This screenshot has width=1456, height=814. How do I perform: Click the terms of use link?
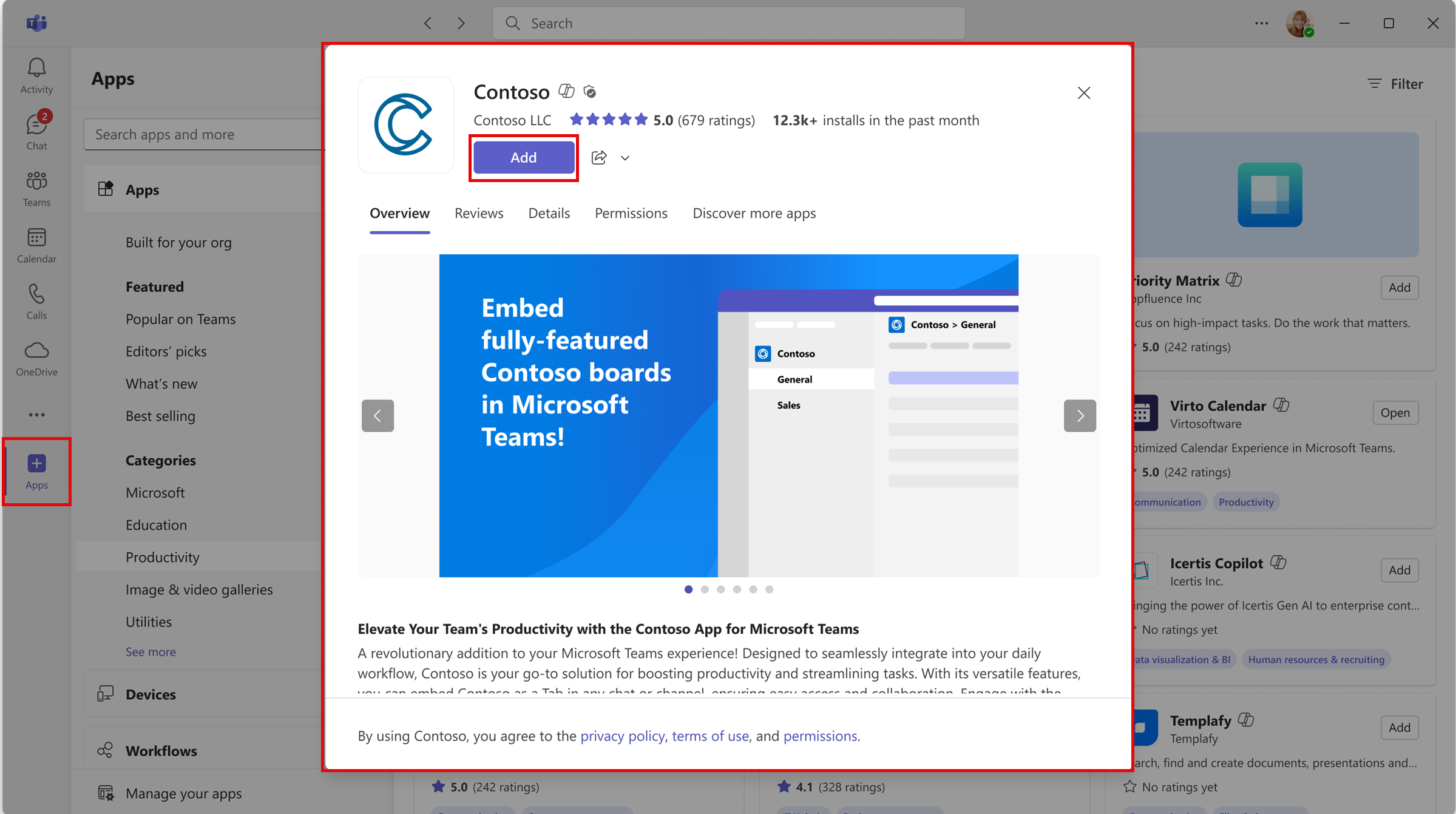710,735
